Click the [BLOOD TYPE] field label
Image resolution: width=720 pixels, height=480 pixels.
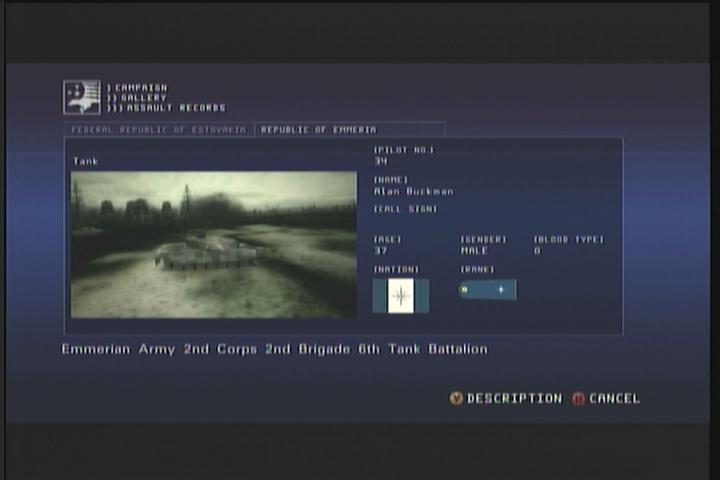click(568, 239)
